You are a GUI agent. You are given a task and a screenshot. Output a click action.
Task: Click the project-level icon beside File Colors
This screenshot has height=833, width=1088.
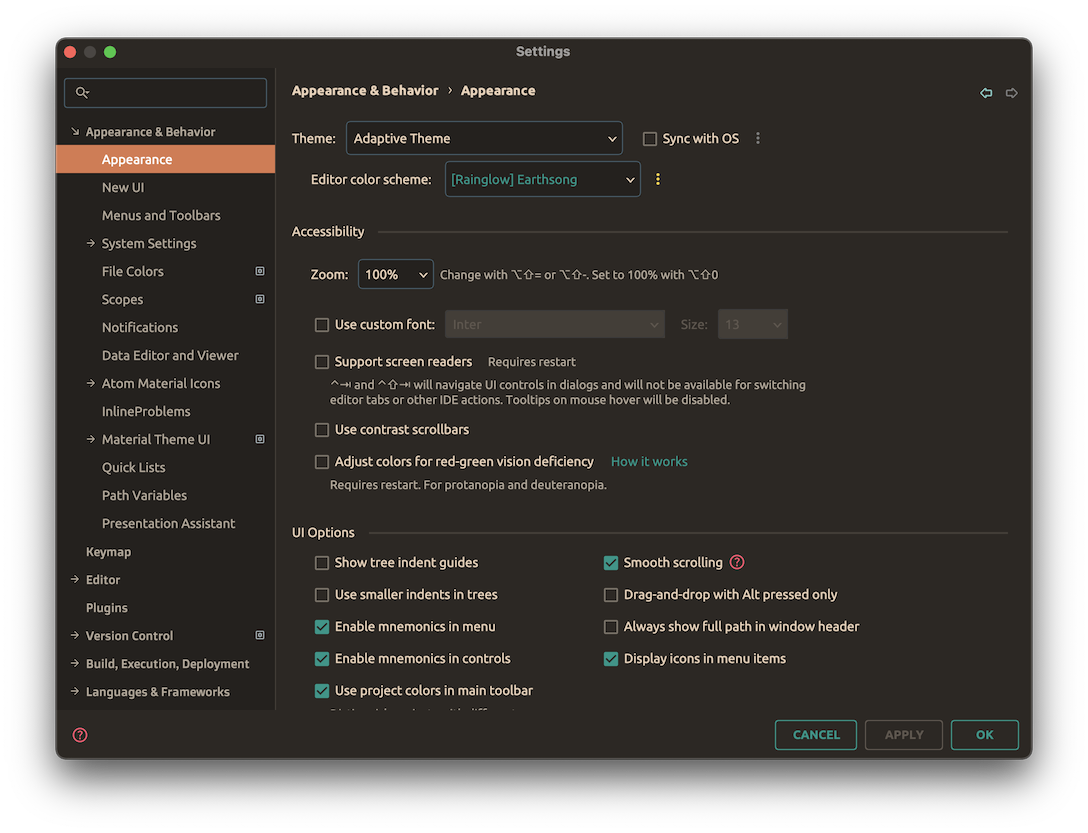[x=259, y=270]
